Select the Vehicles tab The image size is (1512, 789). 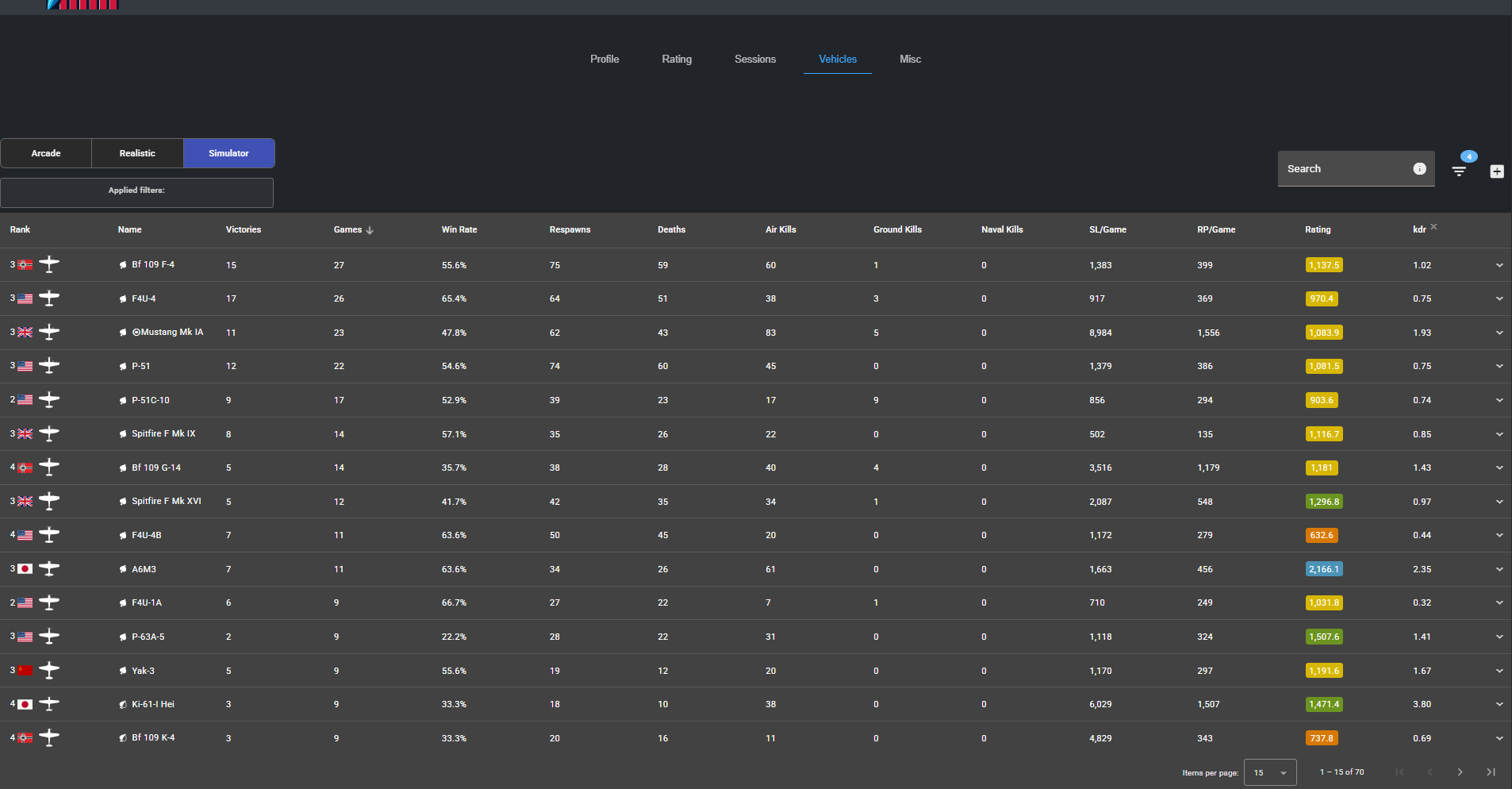point(838,60)
